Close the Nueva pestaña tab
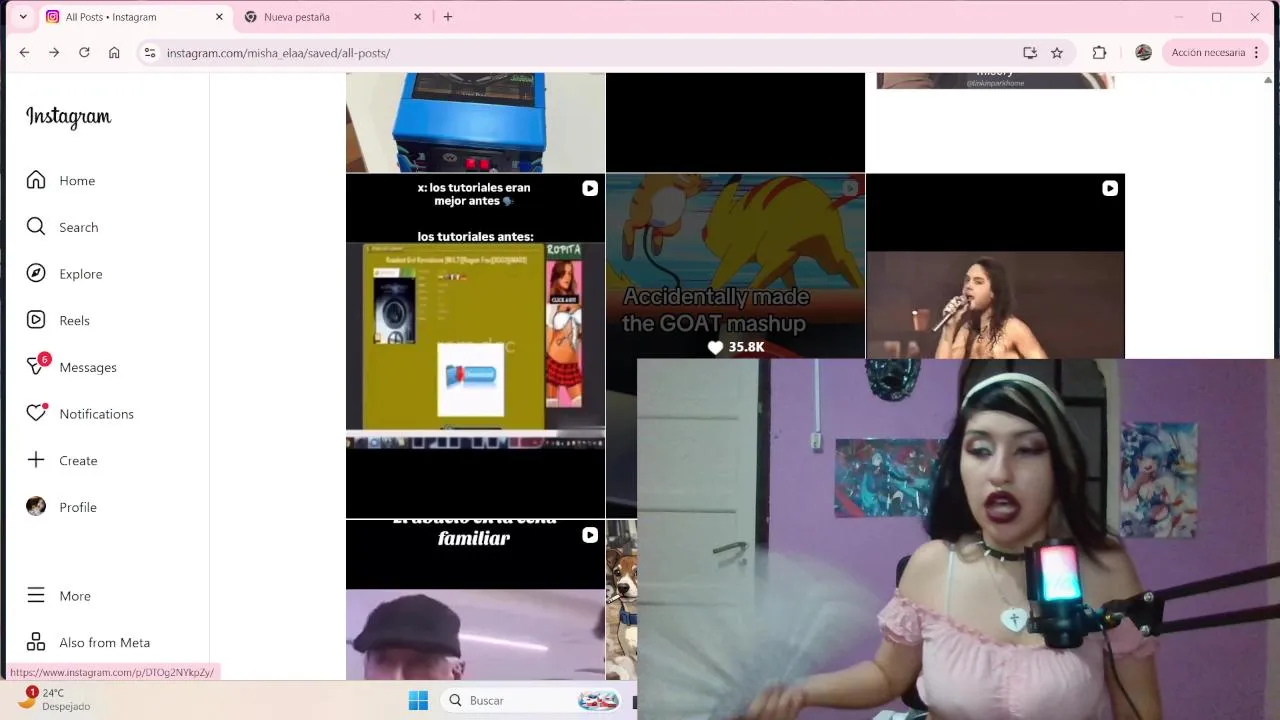Image resolution: width=1280 pixels, height=720 pixels. (x=418, y=17)
